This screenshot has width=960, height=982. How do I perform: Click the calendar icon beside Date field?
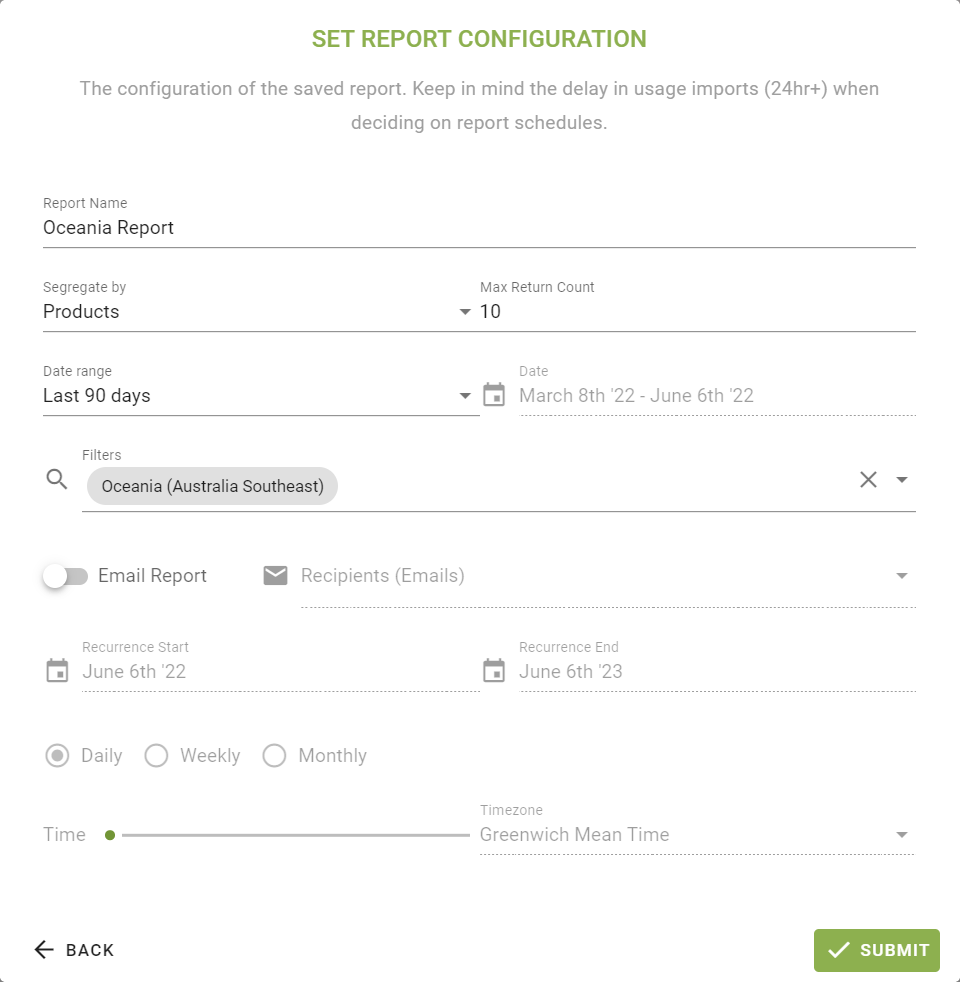pyautogui.click(x=494, y=395)
